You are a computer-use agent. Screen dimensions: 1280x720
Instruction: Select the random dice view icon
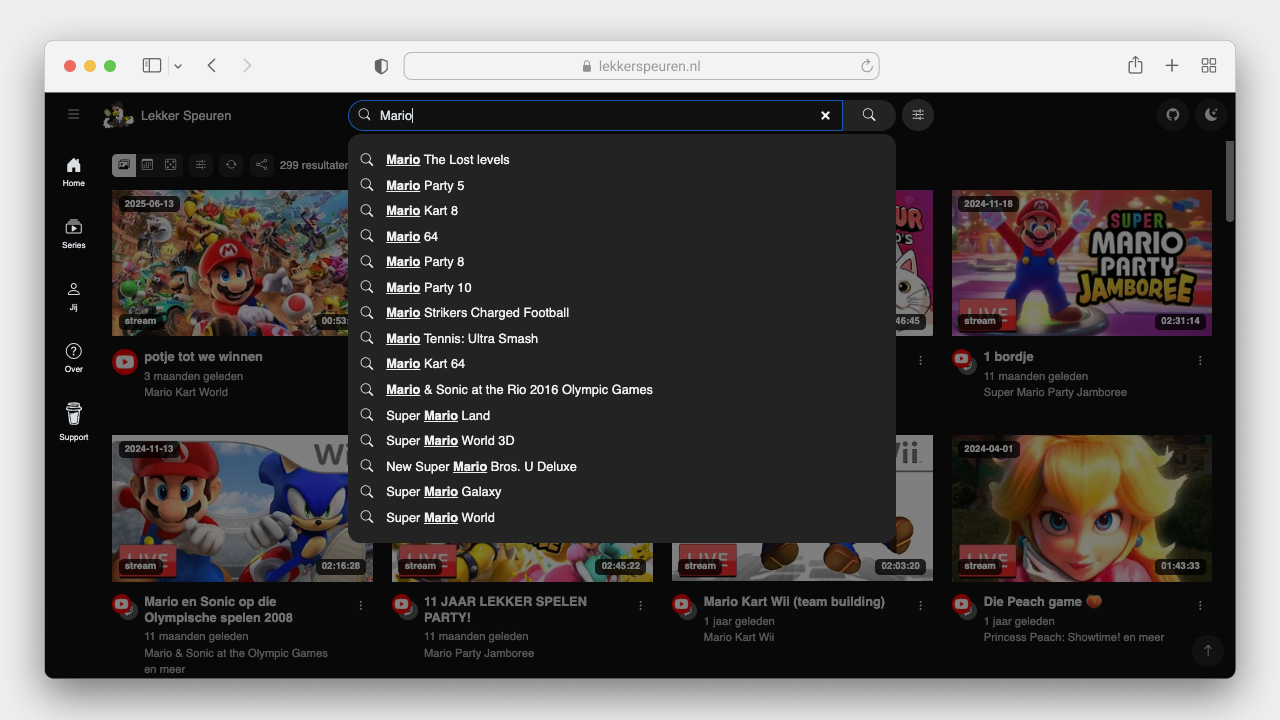tap(171, 165)
